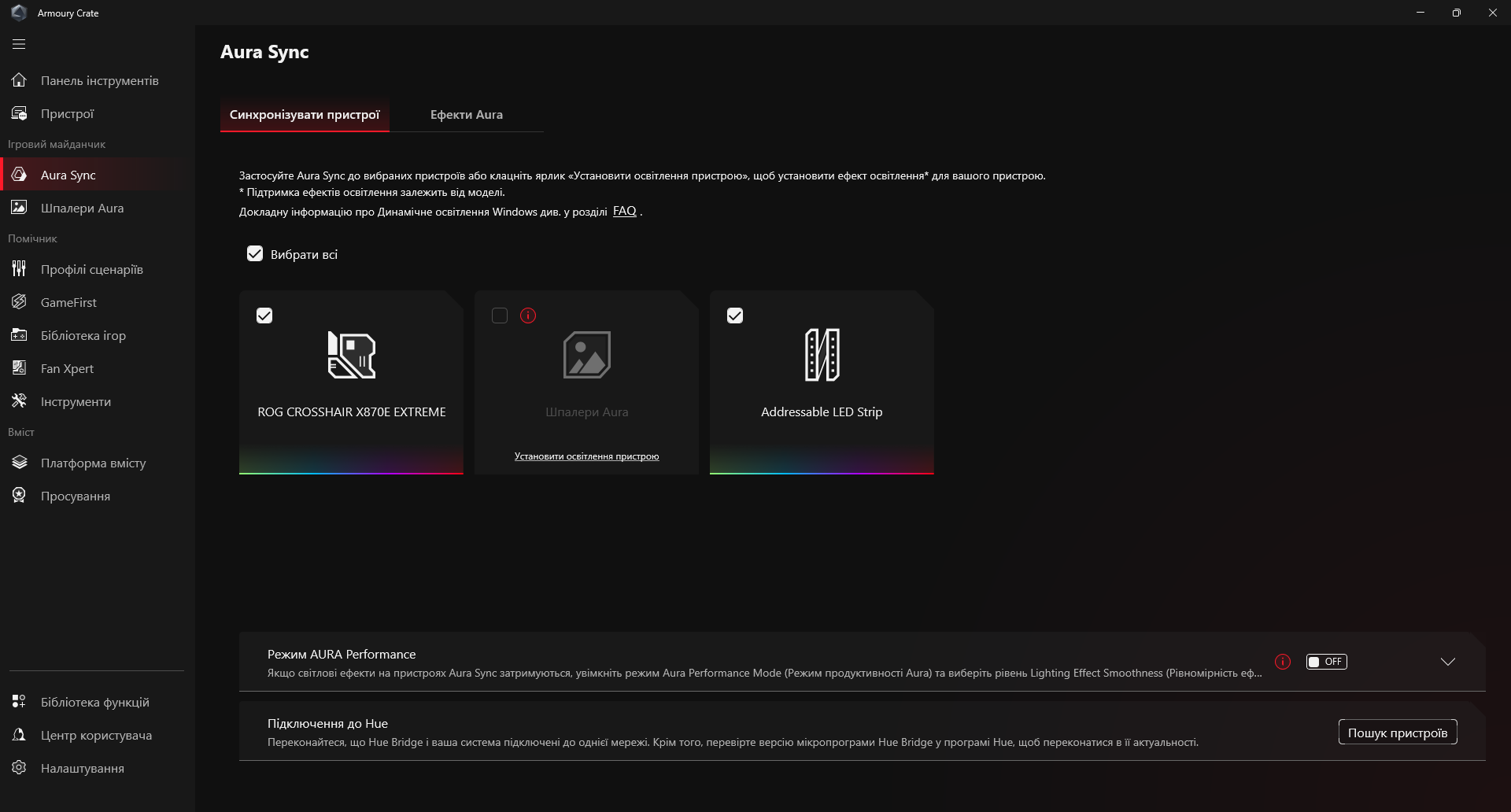Click the Платформа вмісту layers icon
Image resolution: width=1511 pixels, height=812 pixels.
pos(19,463)
